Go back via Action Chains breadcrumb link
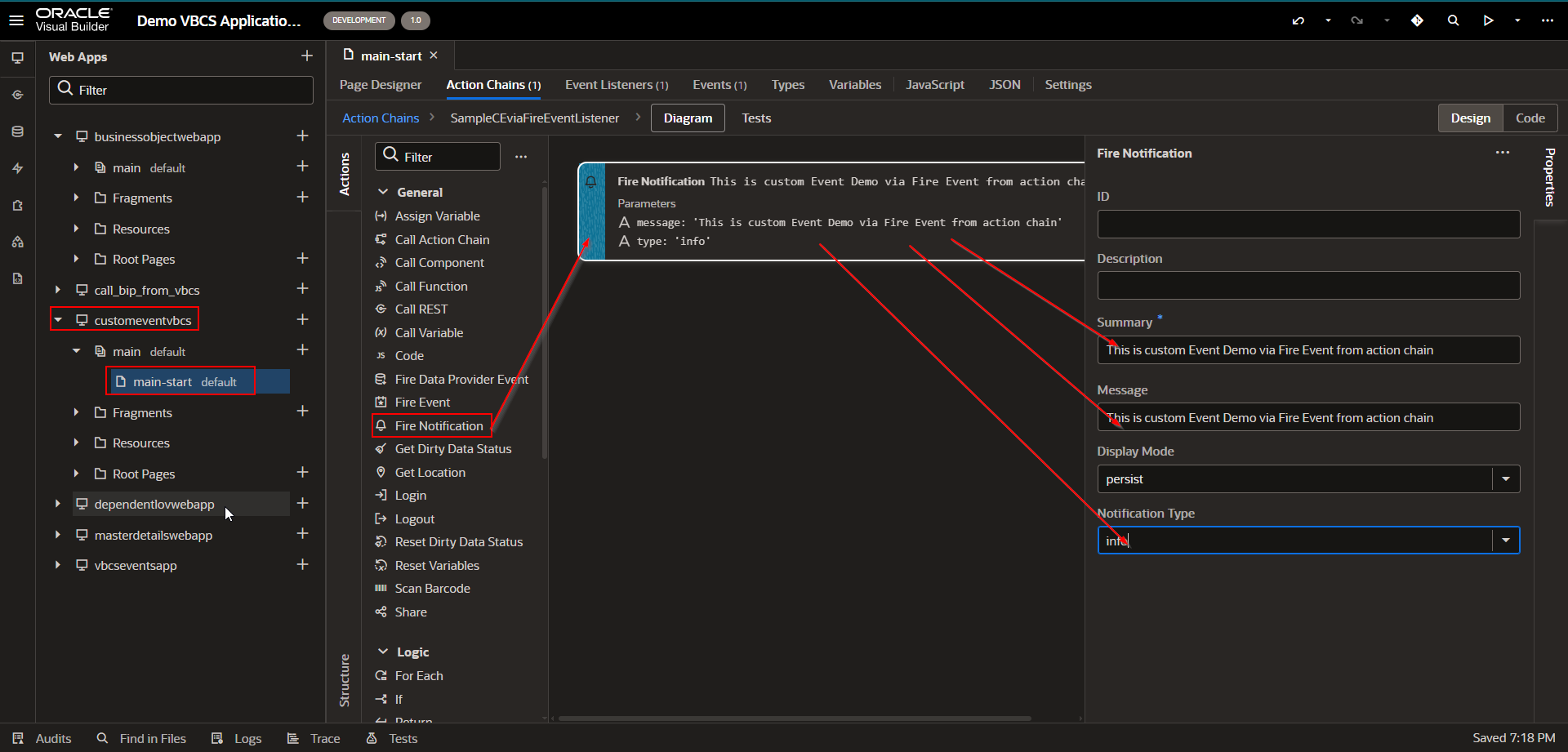This screenshot has width=1568, height=752. coord(381,118)
